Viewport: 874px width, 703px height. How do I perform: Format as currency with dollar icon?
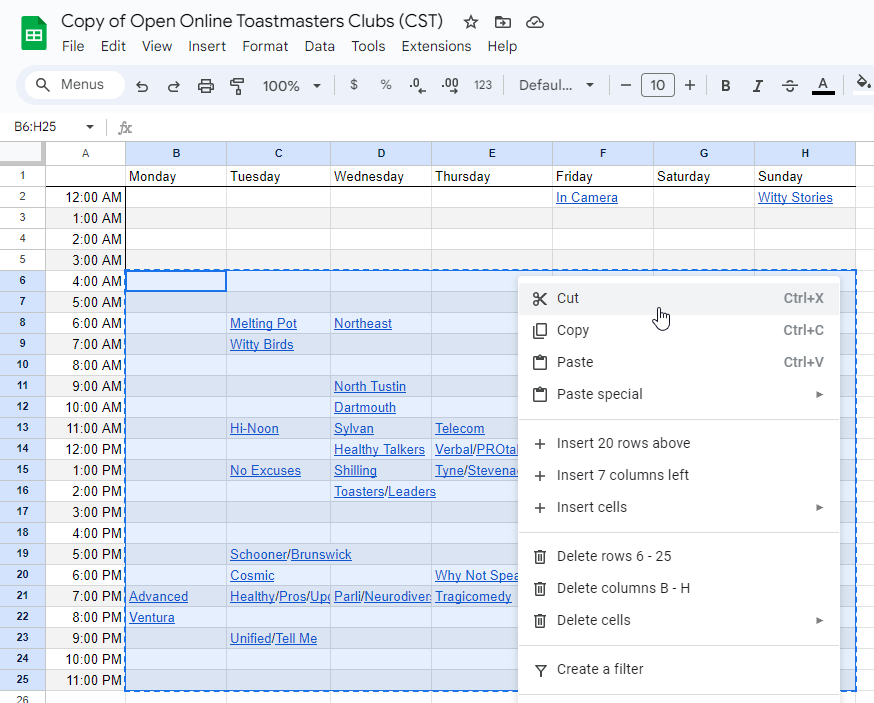click(x=353, y=85)
